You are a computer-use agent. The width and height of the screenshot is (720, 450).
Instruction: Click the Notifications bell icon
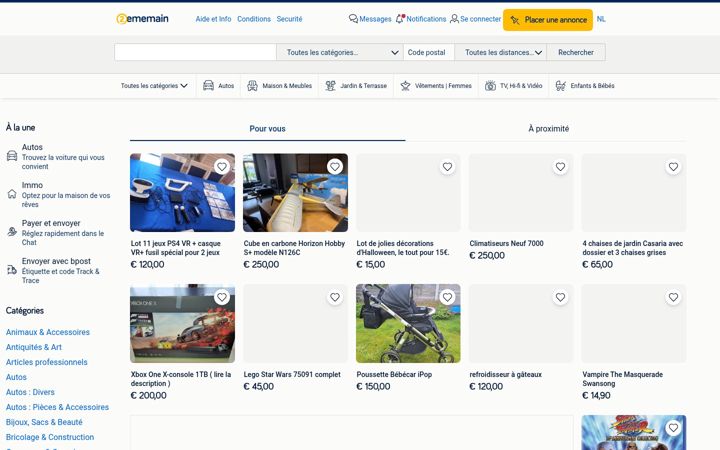[400, 19]
